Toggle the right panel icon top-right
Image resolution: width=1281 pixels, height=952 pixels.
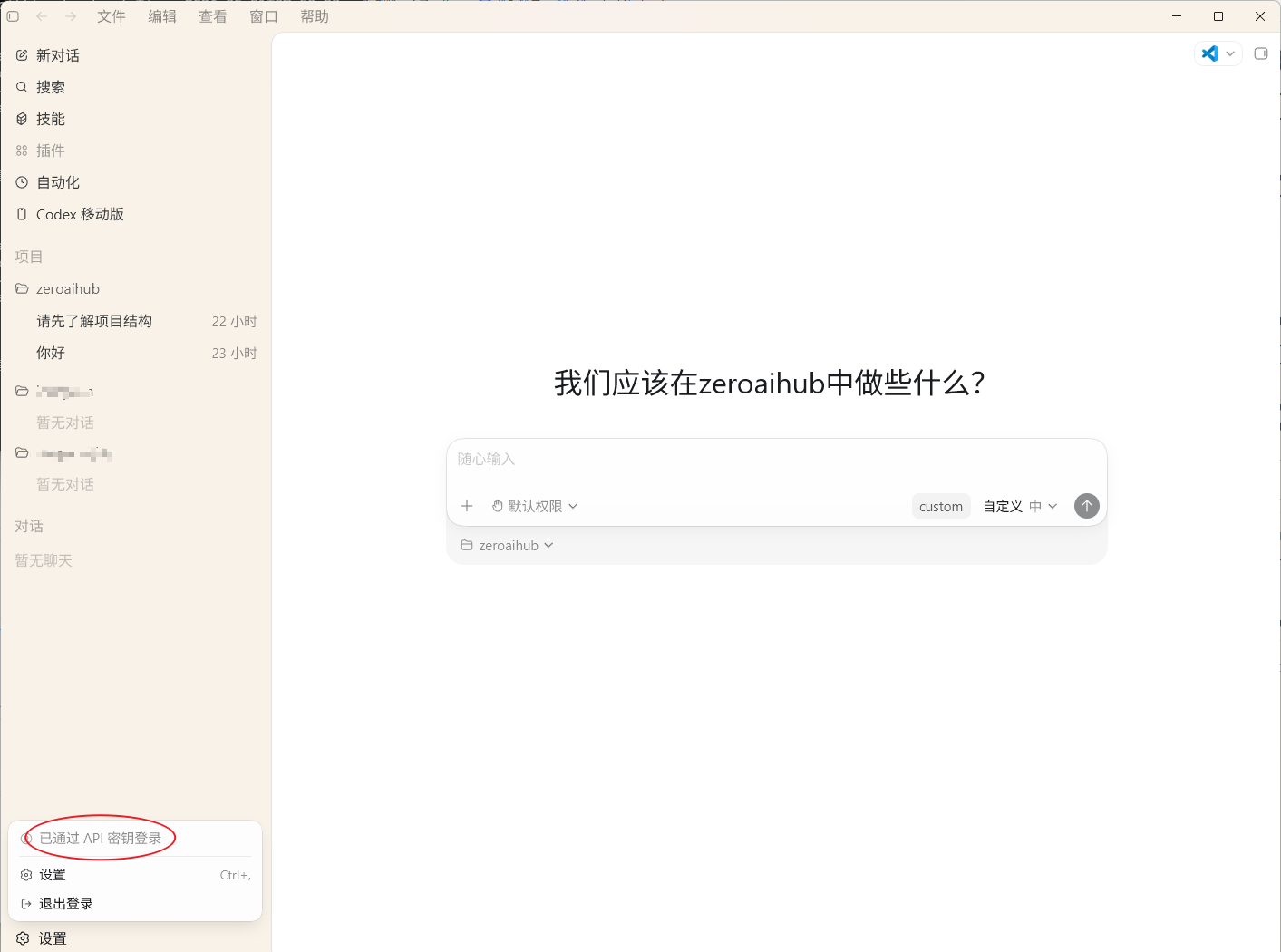point(1260,53)
